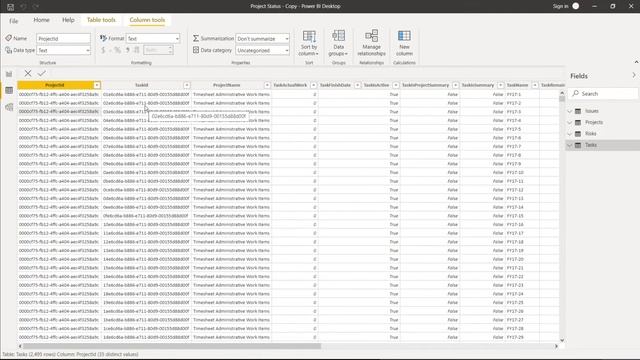Commit formula with the checkmark icon
Screen dimensions: 640x360
coord(42,73)
